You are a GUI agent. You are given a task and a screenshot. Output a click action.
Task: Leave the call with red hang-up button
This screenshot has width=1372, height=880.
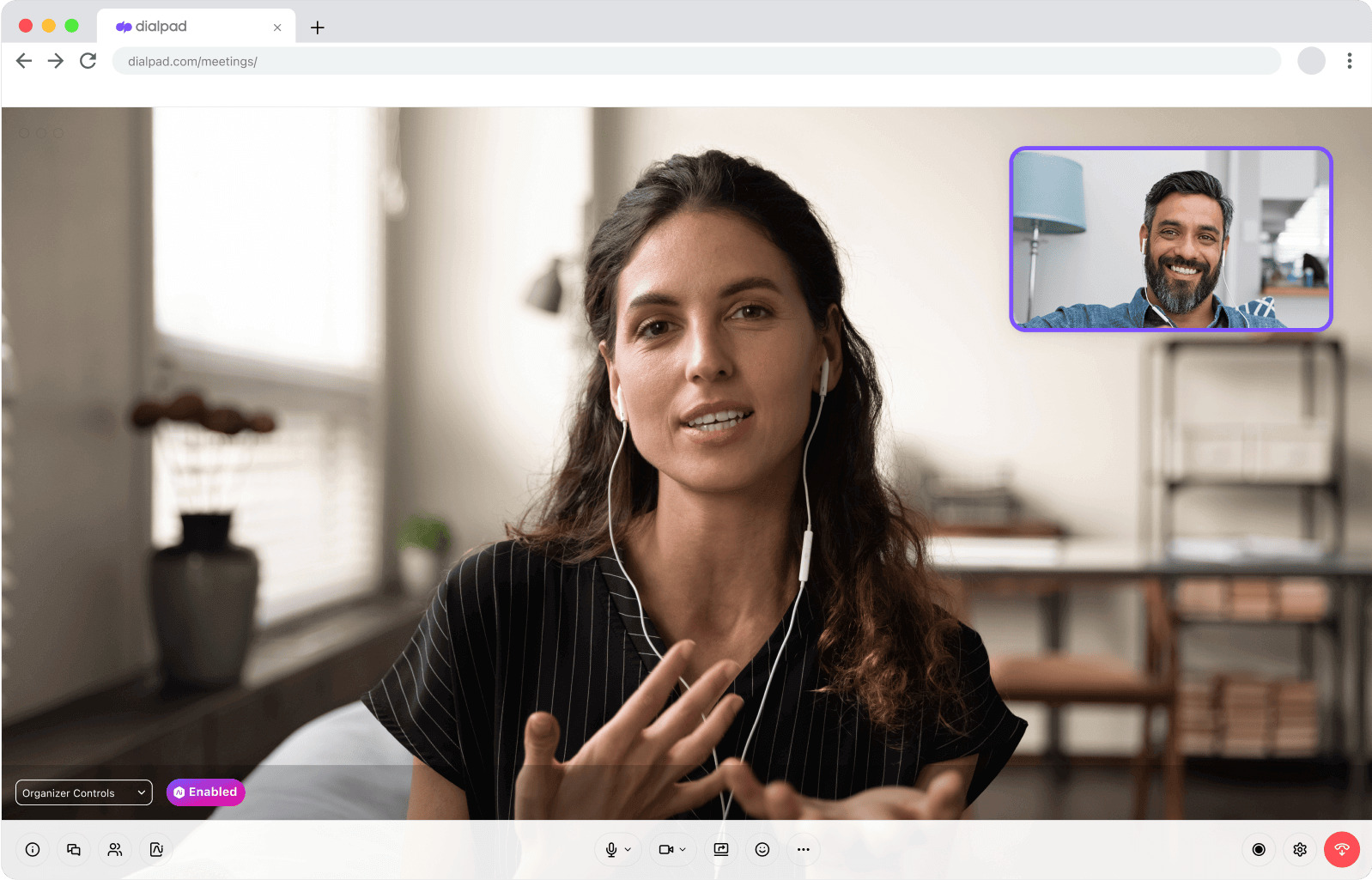(1342, 850)
